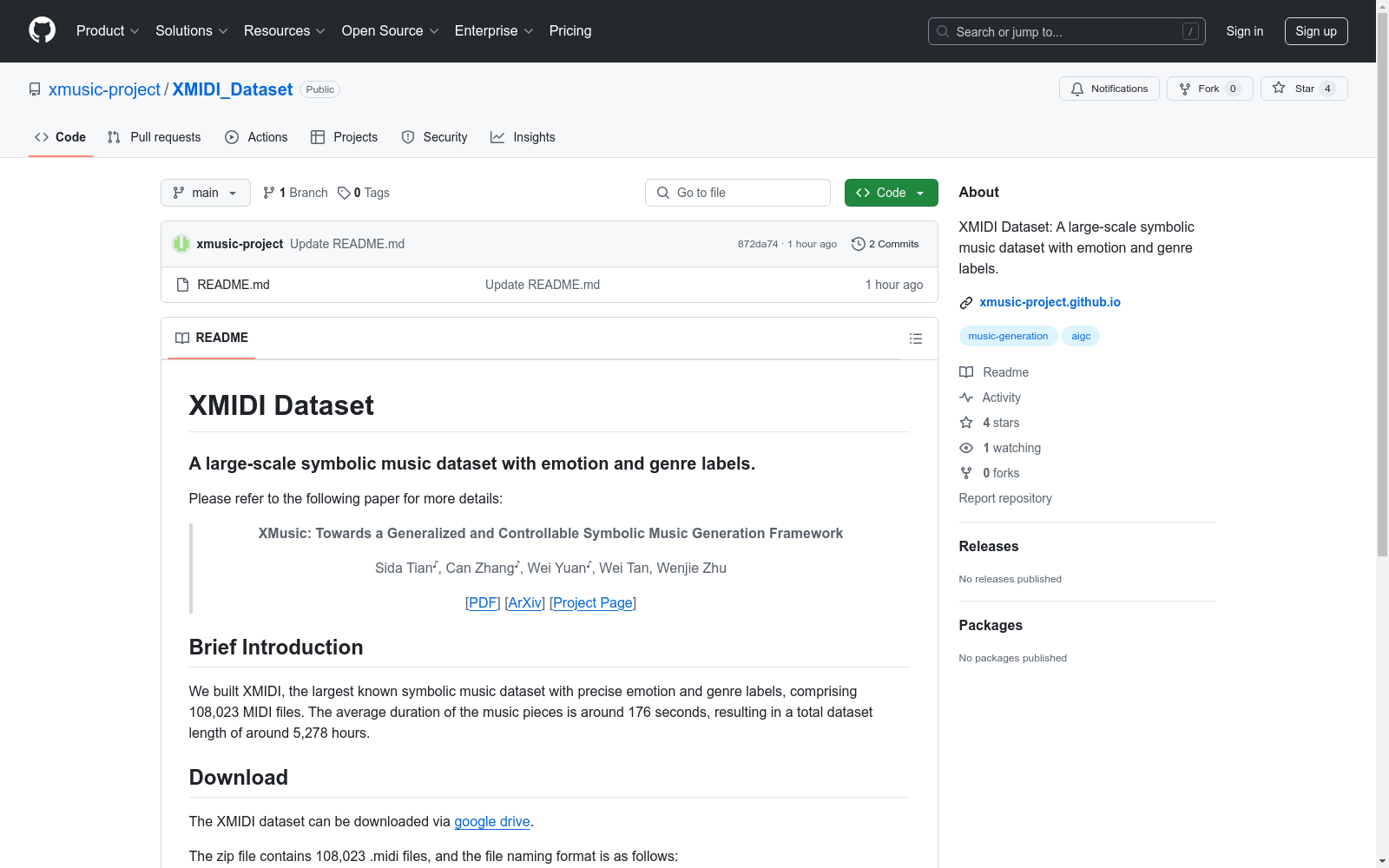Click the tag icon next to 0 Tags
This screenshot has height=868, width=1389.
click(x=344, y=193)
